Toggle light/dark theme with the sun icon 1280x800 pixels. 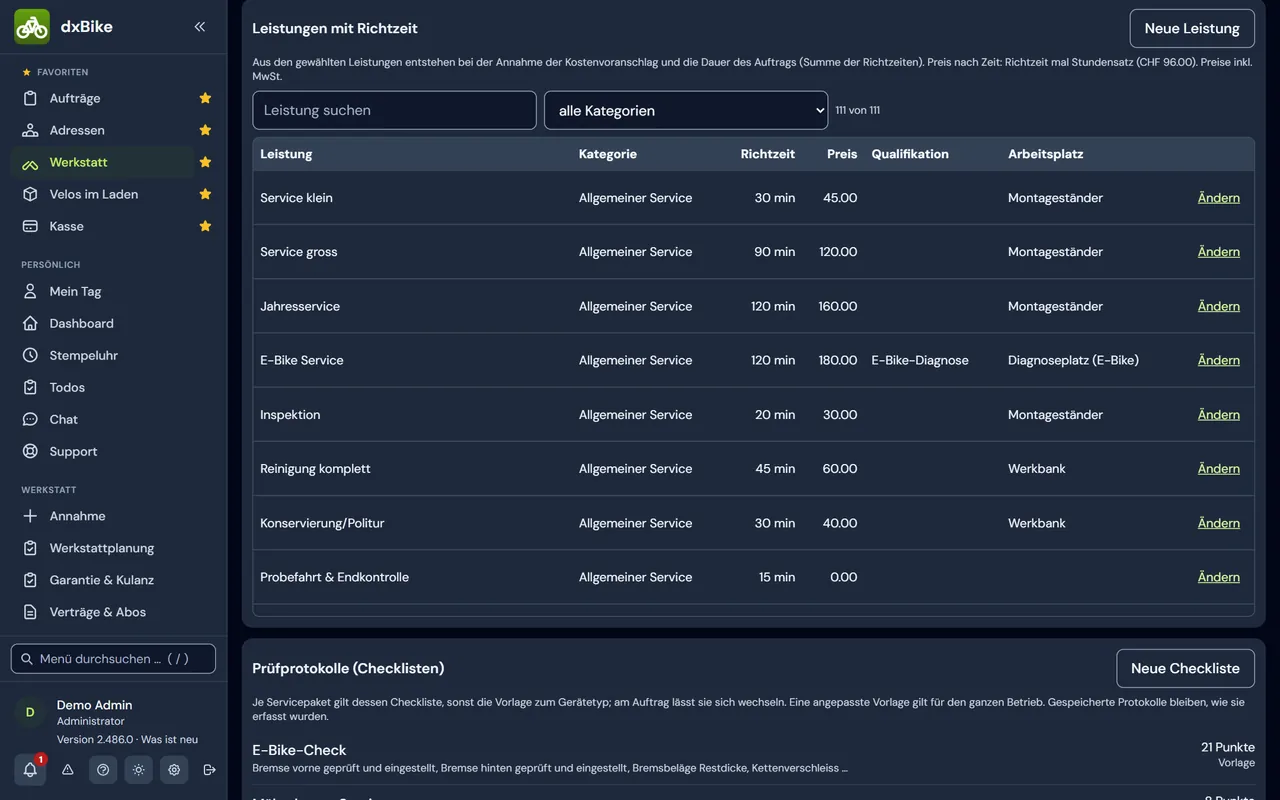138,770
